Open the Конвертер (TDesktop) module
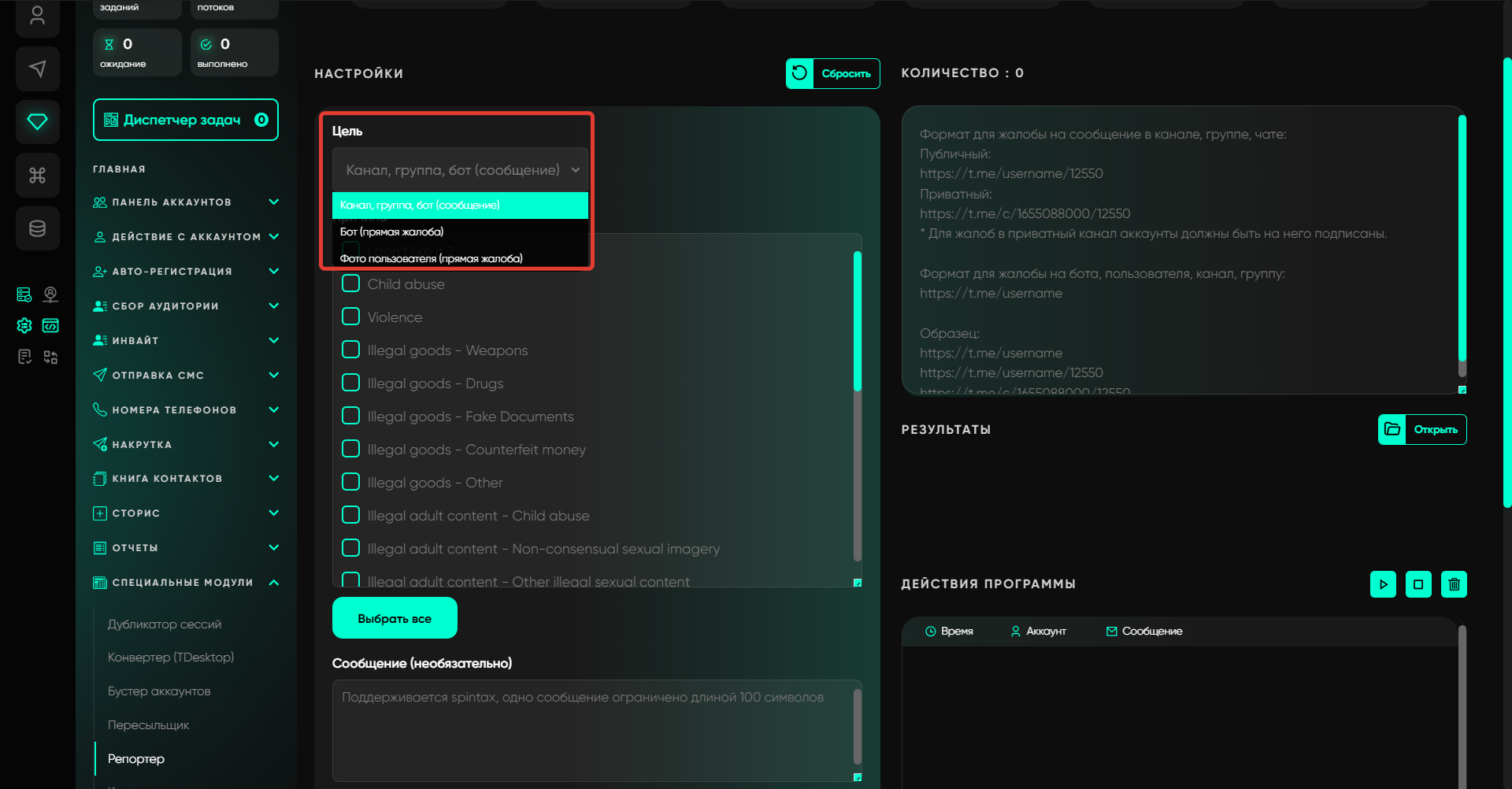 pyautogui.click(x=171, y=657)
